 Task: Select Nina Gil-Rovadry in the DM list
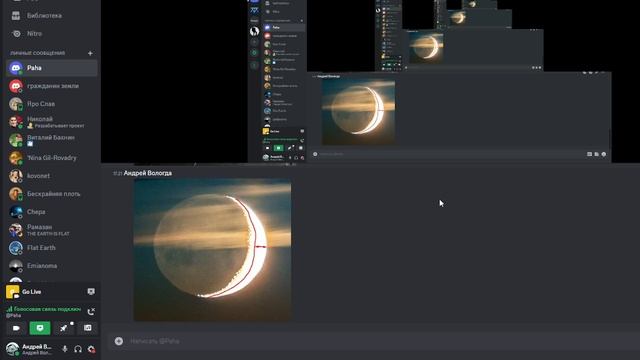point(52,158)
